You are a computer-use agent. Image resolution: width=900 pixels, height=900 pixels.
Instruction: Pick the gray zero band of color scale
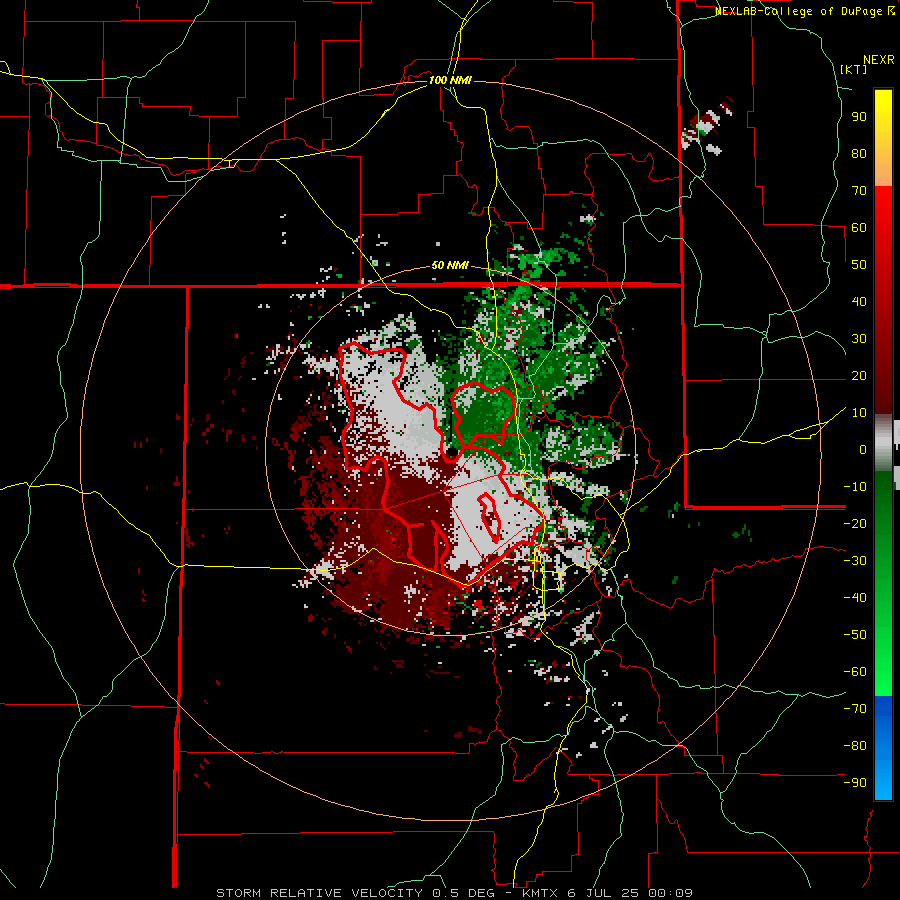point(883,442)
